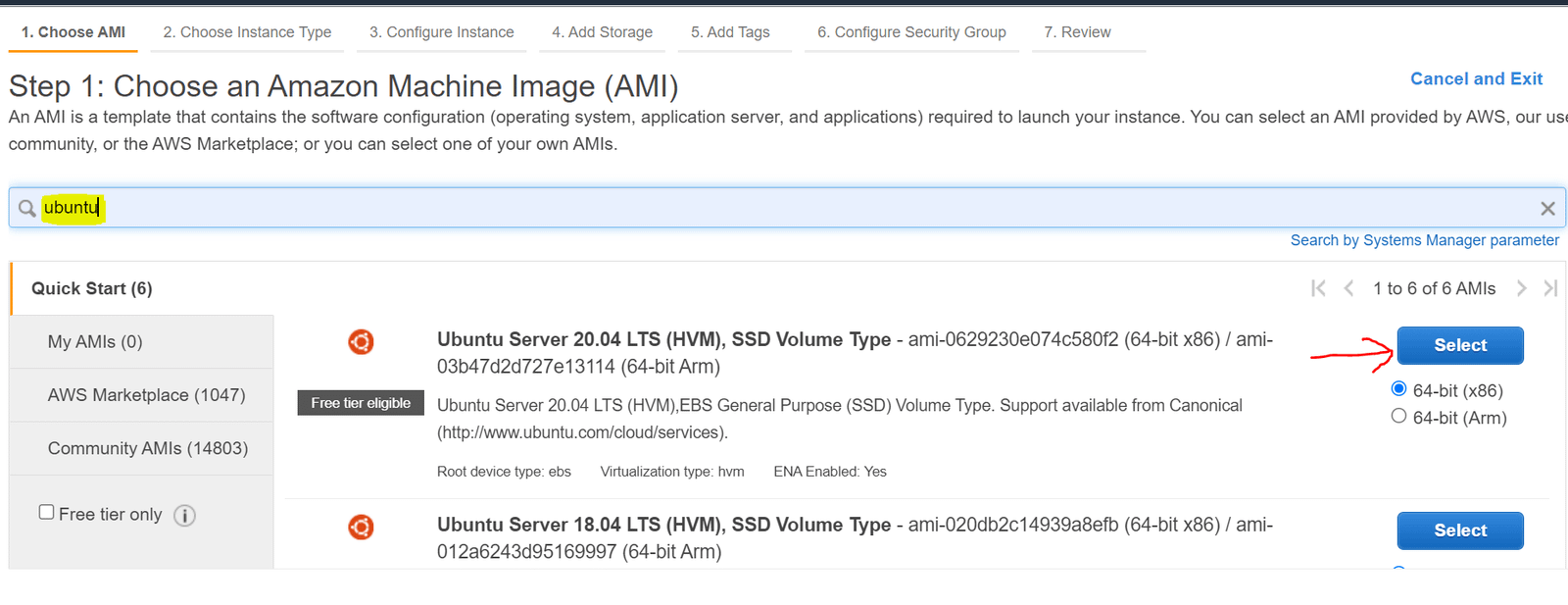Click the Ubuntu Server 18.04 LTS title

pyautogui.click(x=664, y=525)
